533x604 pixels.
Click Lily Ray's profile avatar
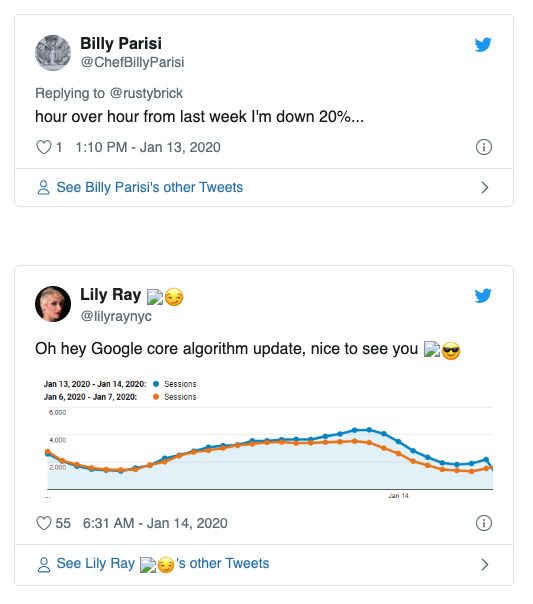(x=53, y=304)
